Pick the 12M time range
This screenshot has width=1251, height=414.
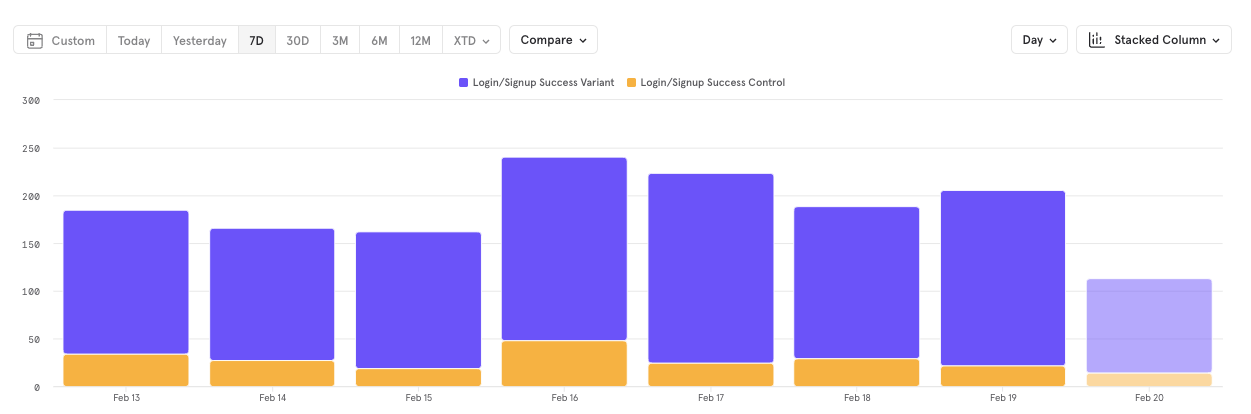point(420,41)
